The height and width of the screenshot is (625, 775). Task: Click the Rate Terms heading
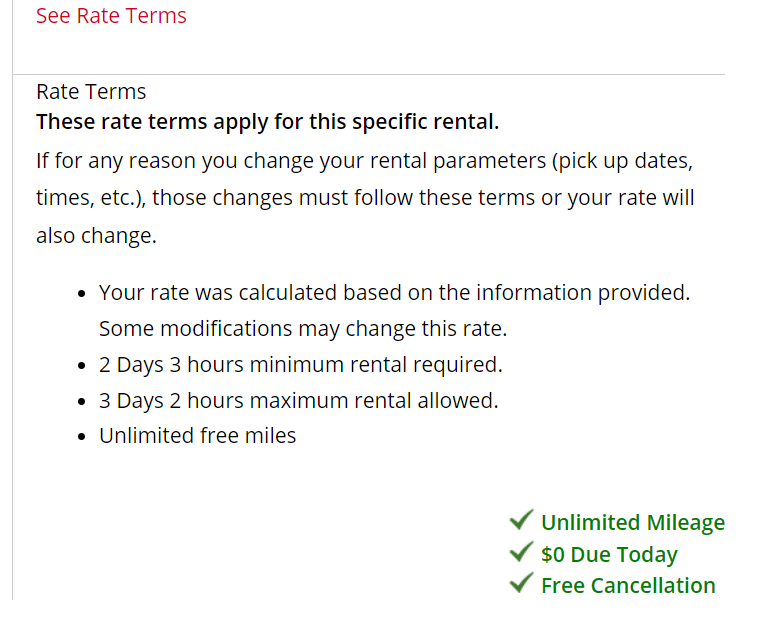[91, 92]
